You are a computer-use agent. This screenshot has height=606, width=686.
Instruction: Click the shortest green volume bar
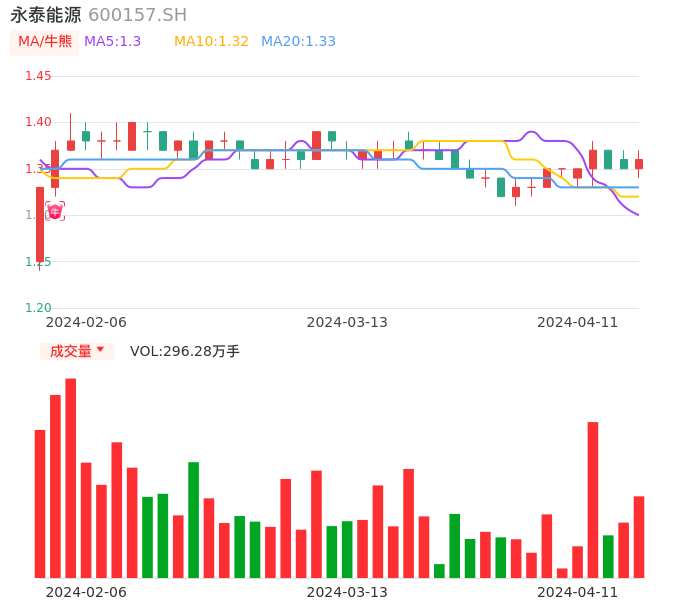point(439,571)
